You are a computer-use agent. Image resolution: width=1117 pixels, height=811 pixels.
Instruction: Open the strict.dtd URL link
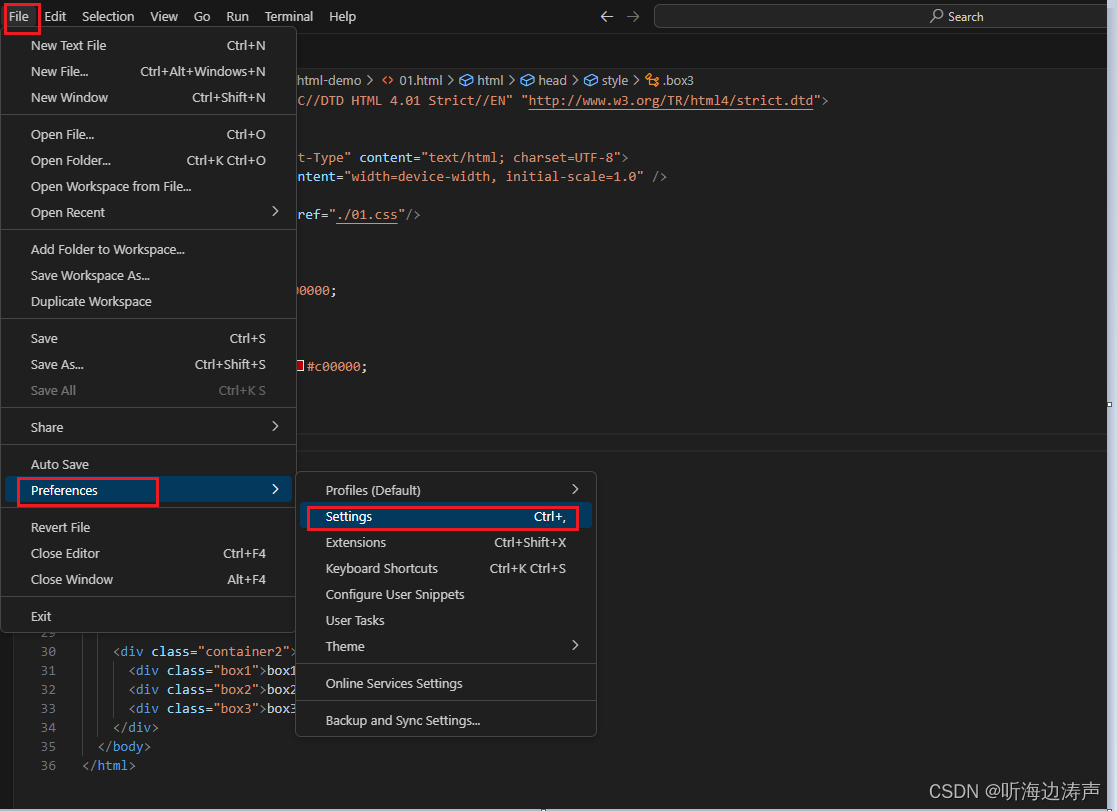(670, 100)
